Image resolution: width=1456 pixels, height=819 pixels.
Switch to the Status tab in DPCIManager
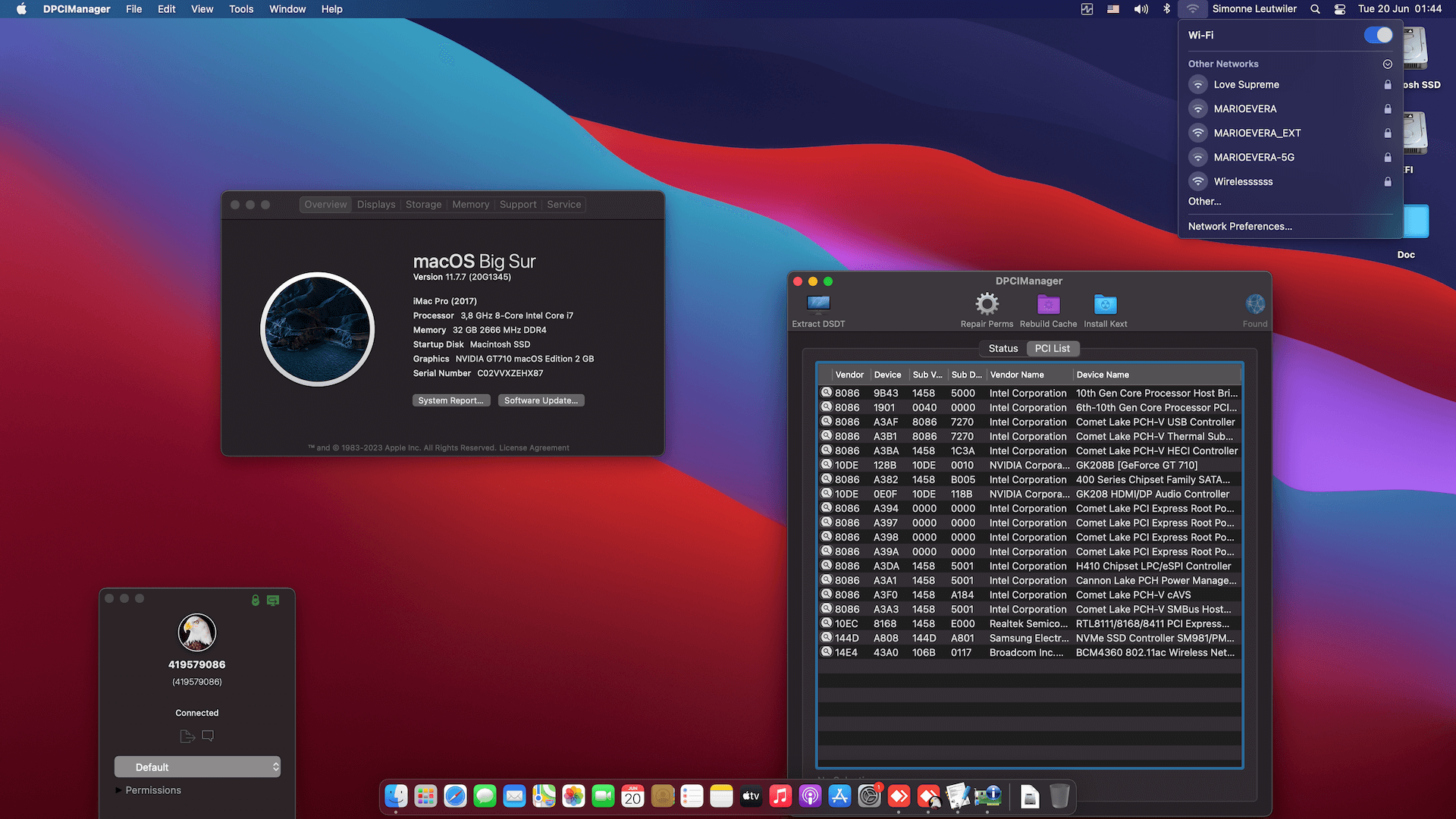point(1003,348)
